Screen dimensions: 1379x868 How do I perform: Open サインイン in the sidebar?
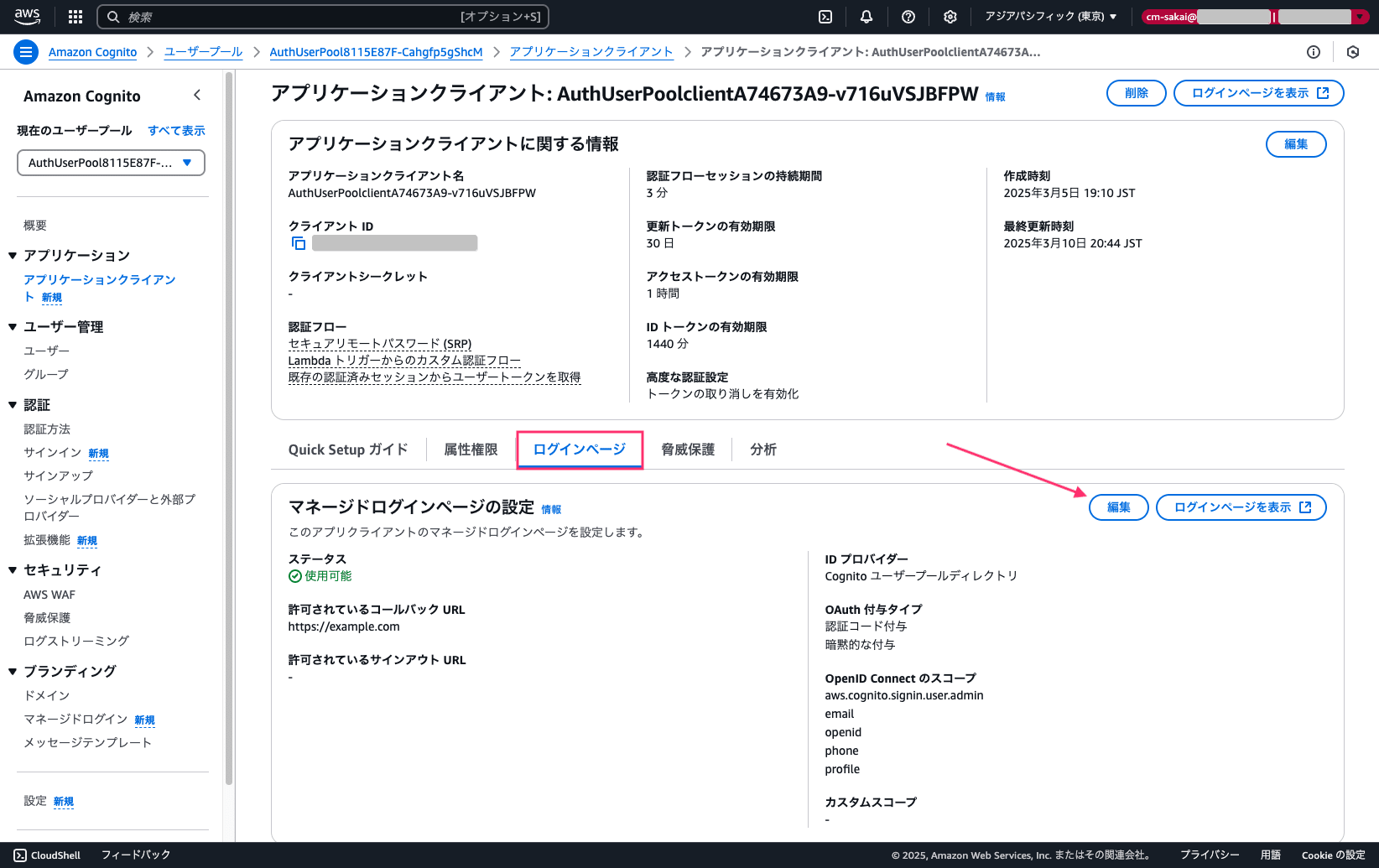[52, 453]
